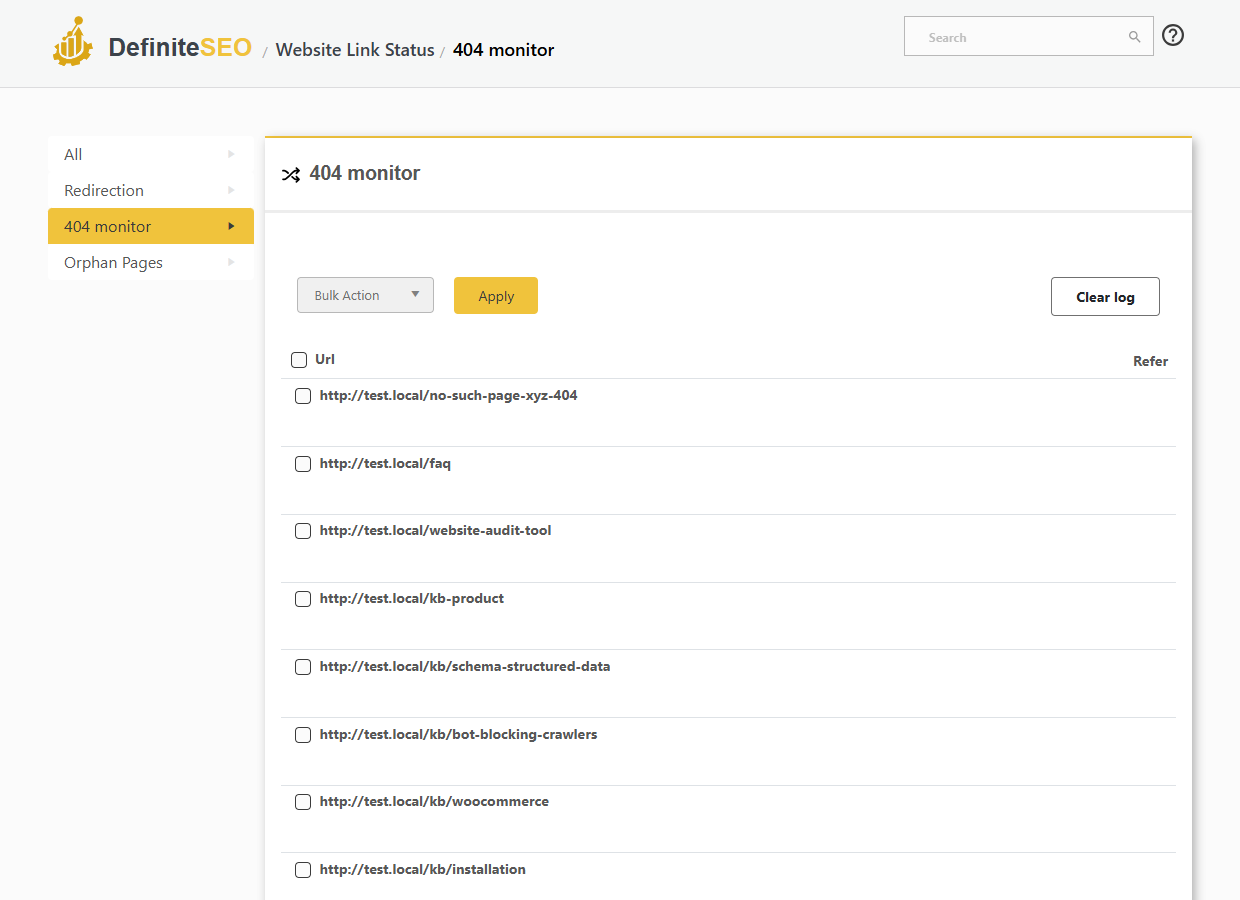
Task: Click the magnifier icon in search box
Action: pos(1135,37)
